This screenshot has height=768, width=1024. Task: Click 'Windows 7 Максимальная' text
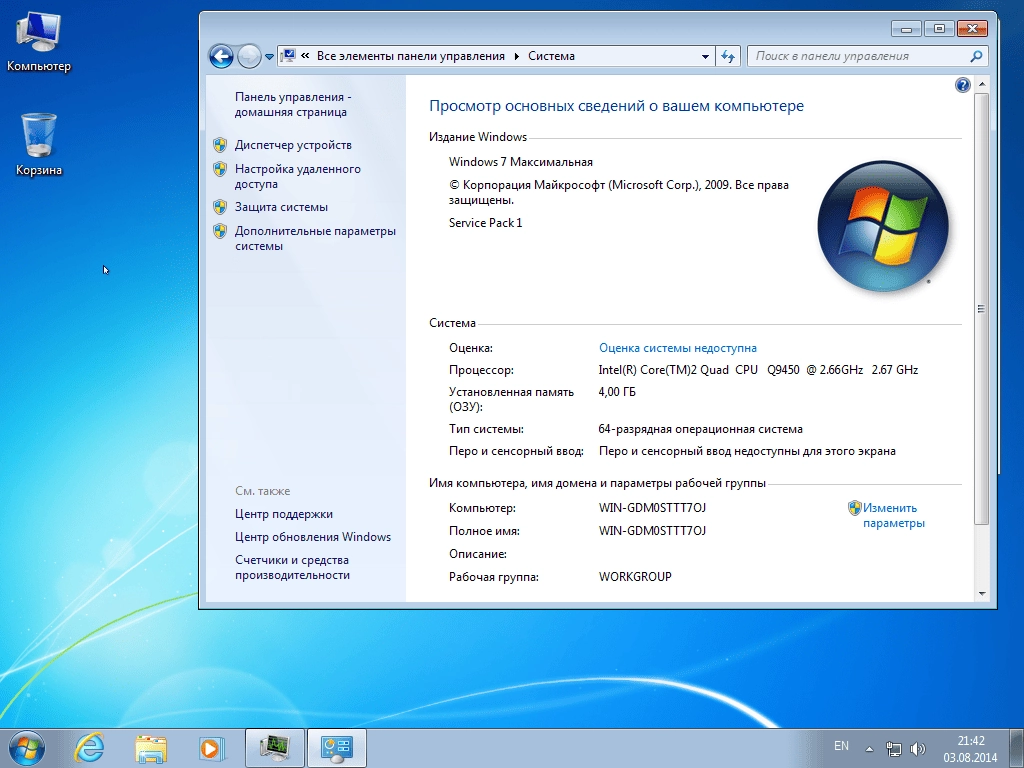coord(521,162)
